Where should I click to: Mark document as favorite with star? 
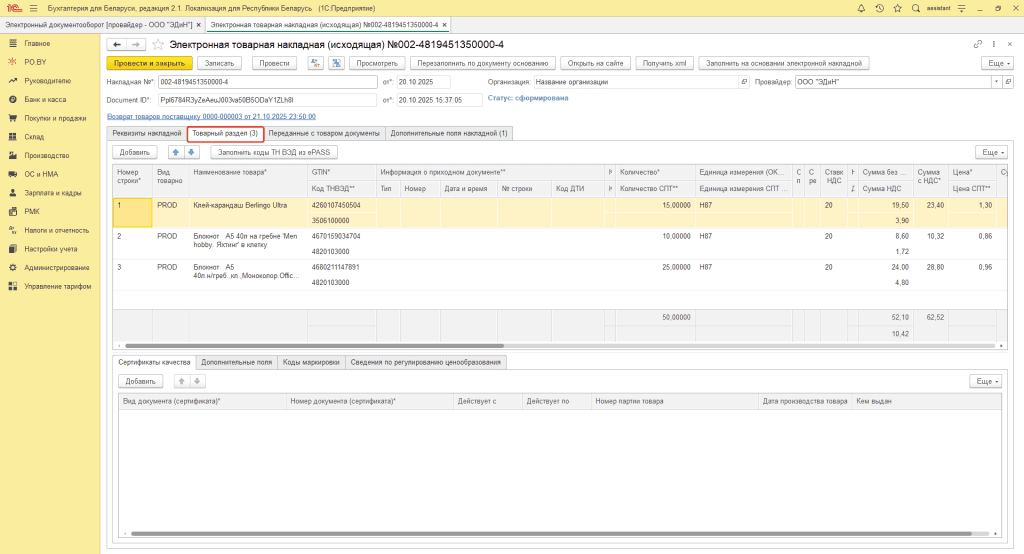click(x=157, y=45)
